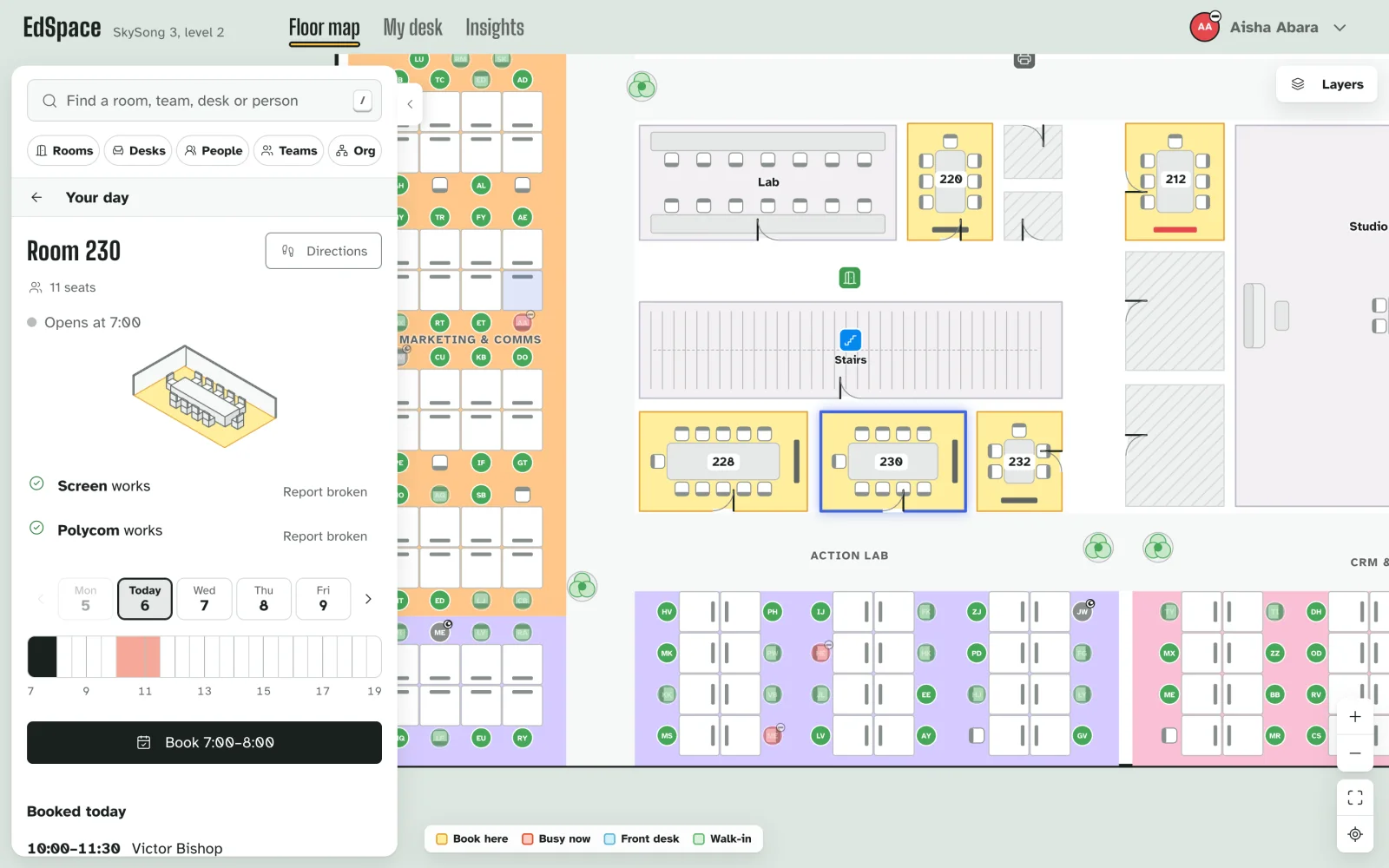The width and height of the screenshot is (1389, 868).
Task: Switch to the Insights tab
Action: [x=494, y=28]
